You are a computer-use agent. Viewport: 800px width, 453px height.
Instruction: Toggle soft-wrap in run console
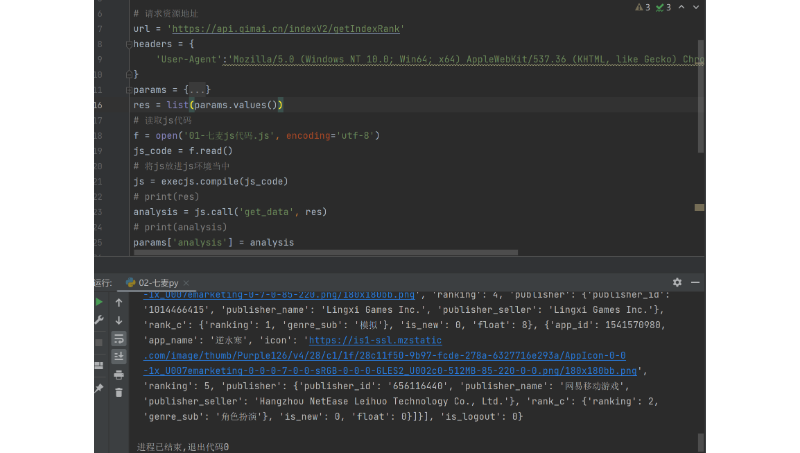click(119, 338)
